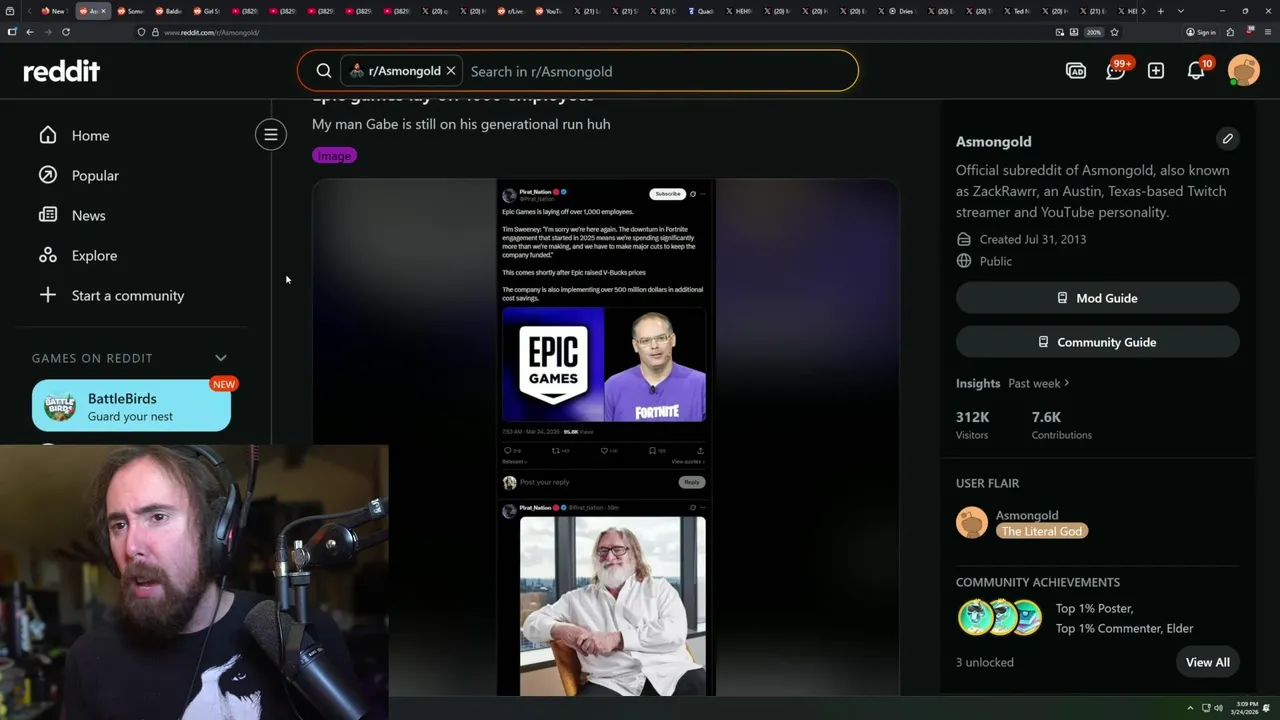Click the network tray icon
1280x720 pixels.
(x=1205, y=708)
